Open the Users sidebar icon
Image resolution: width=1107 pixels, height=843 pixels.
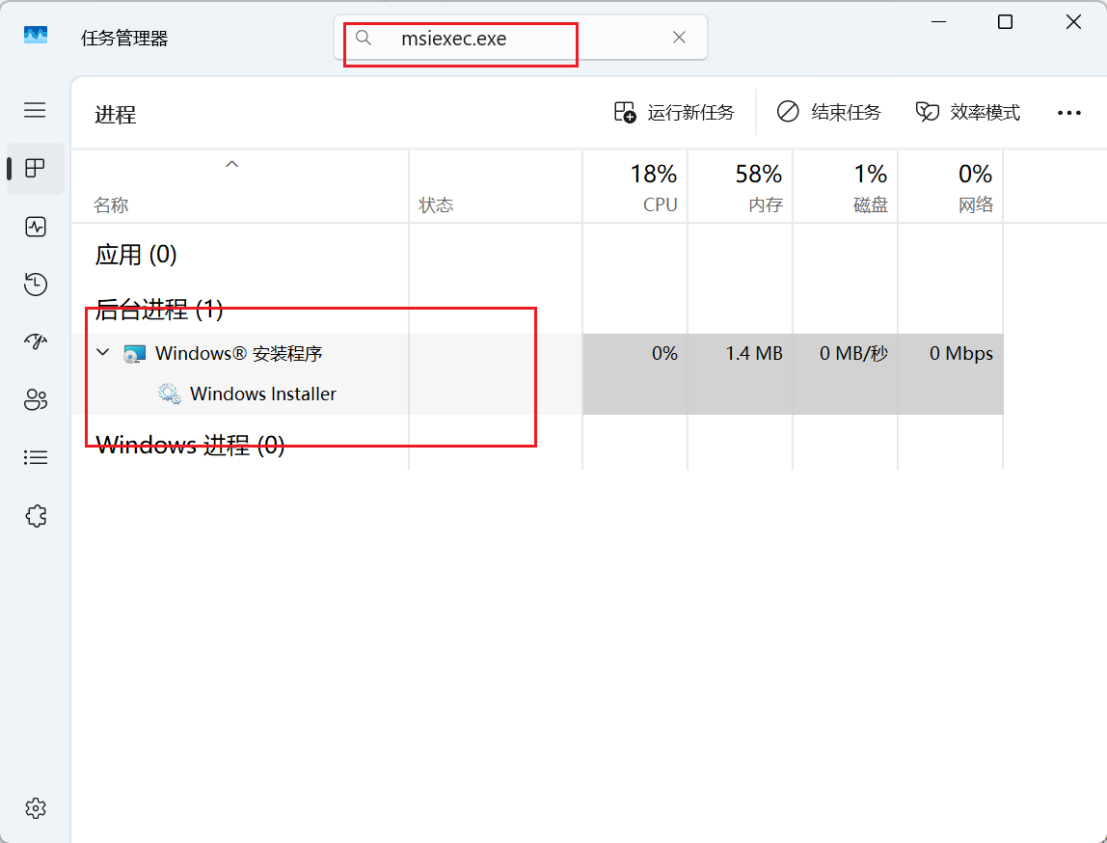tap(35, 400)
